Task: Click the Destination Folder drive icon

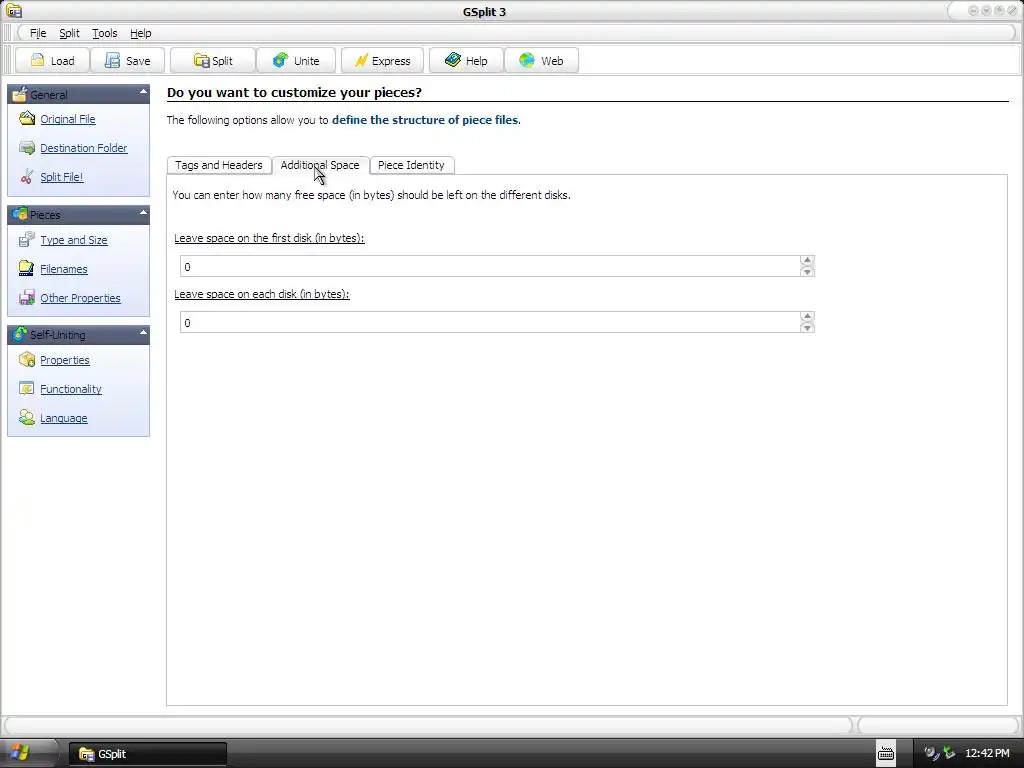Action: pos(27,148)
